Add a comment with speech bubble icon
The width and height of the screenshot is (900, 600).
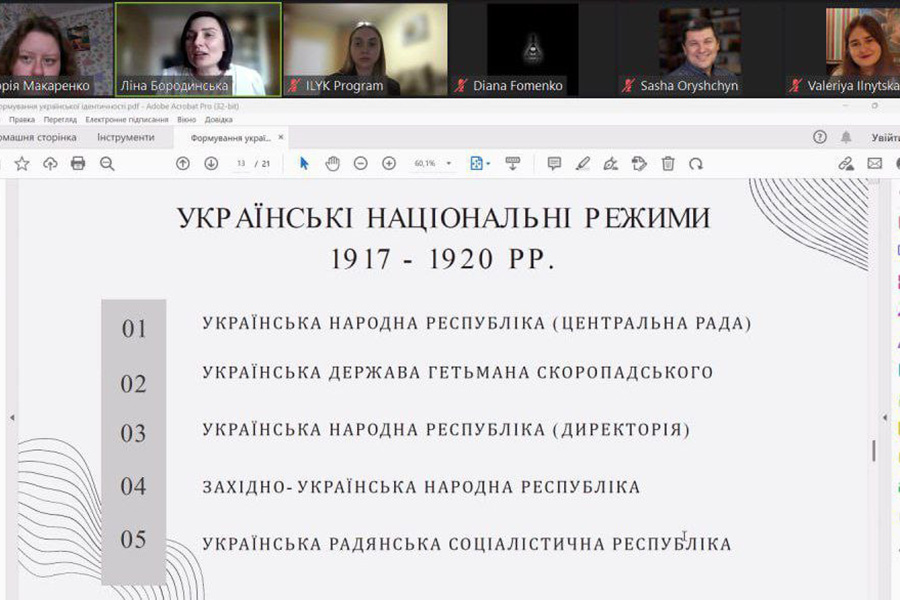click(554, 164)
